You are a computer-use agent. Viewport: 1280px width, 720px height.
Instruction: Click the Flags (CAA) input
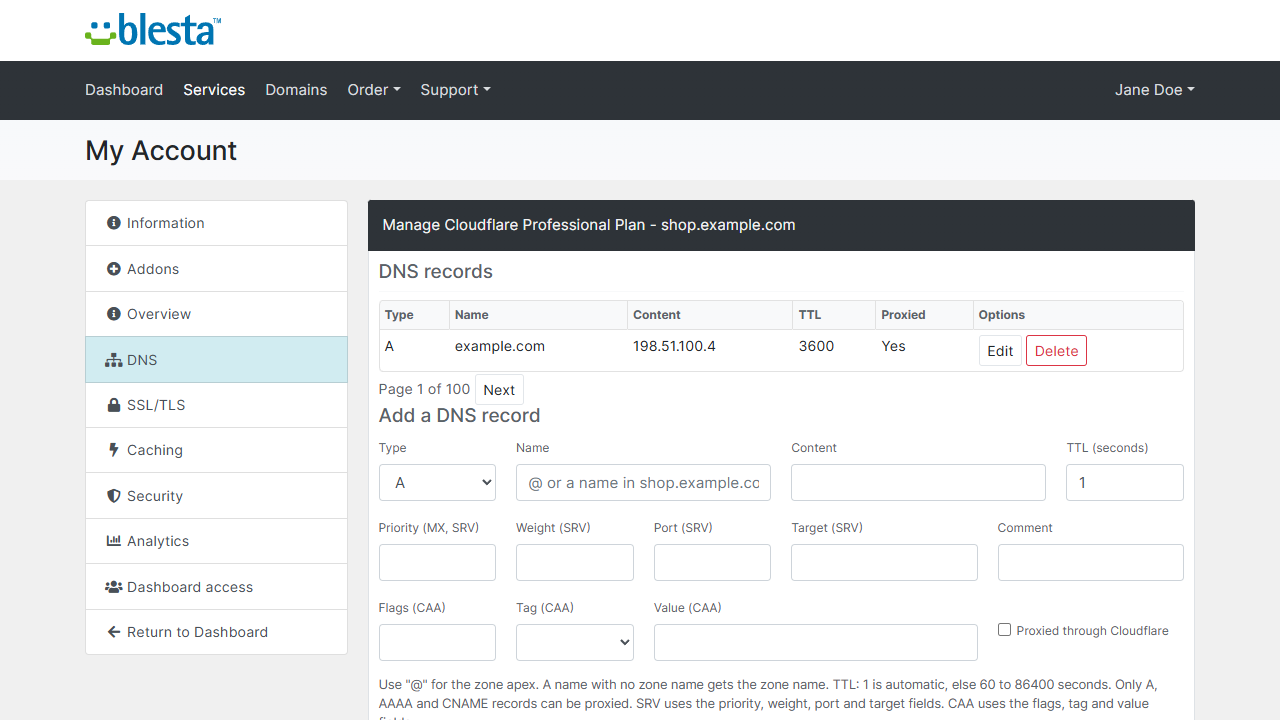pyautogui.click(x=437, y=642)
